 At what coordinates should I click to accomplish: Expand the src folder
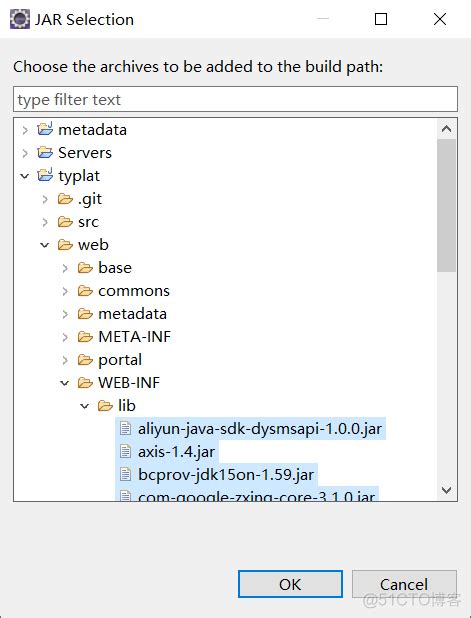pos(45,222)
